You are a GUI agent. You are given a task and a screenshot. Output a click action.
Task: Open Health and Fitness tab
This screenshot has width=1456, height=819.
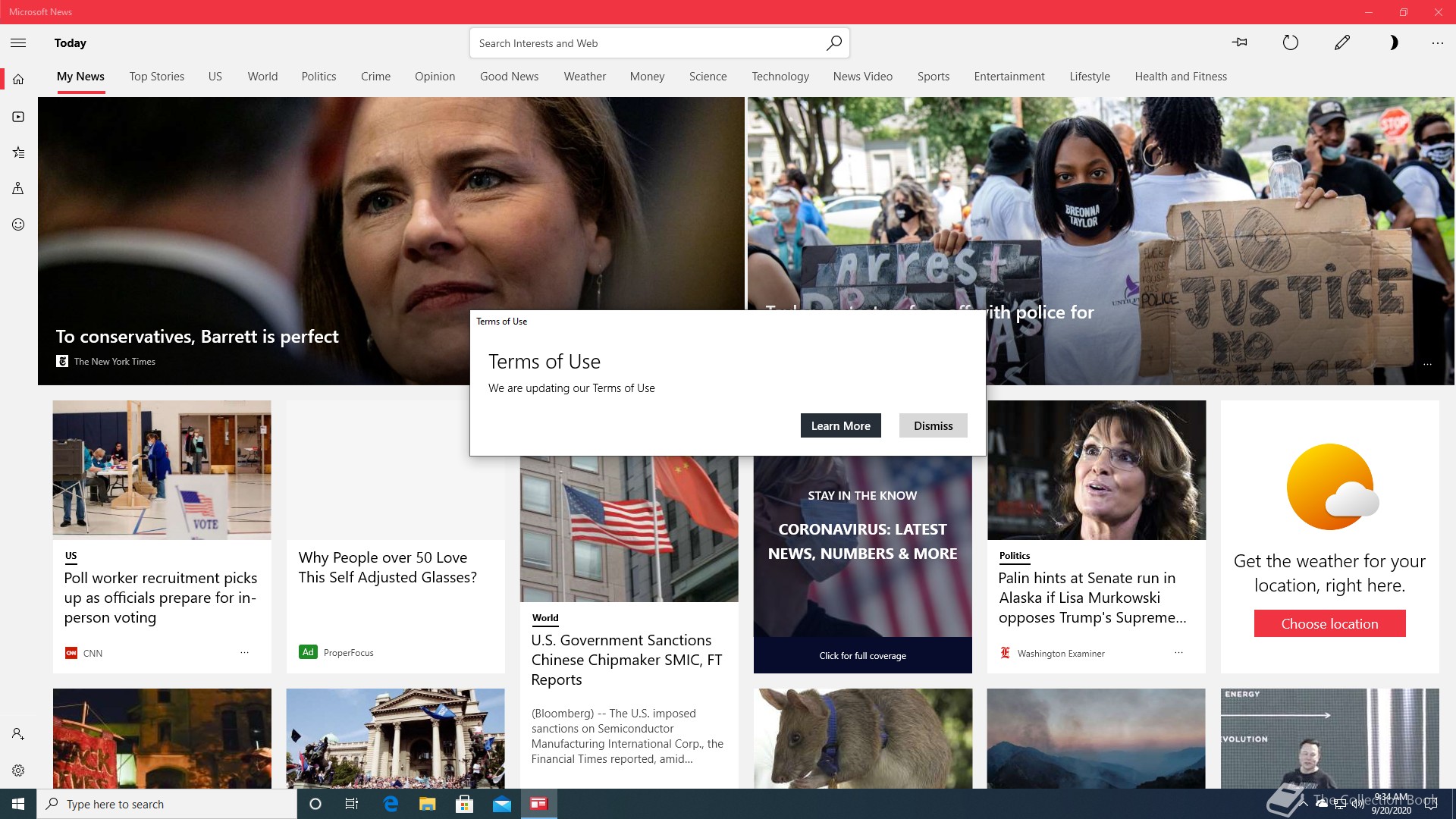(1180, 77)
